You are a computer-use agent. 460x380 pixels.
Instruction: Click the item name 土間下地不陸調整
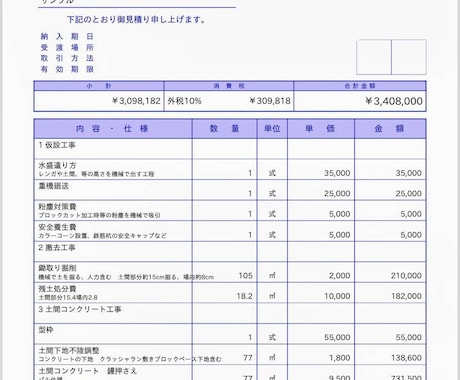[69, 350]
